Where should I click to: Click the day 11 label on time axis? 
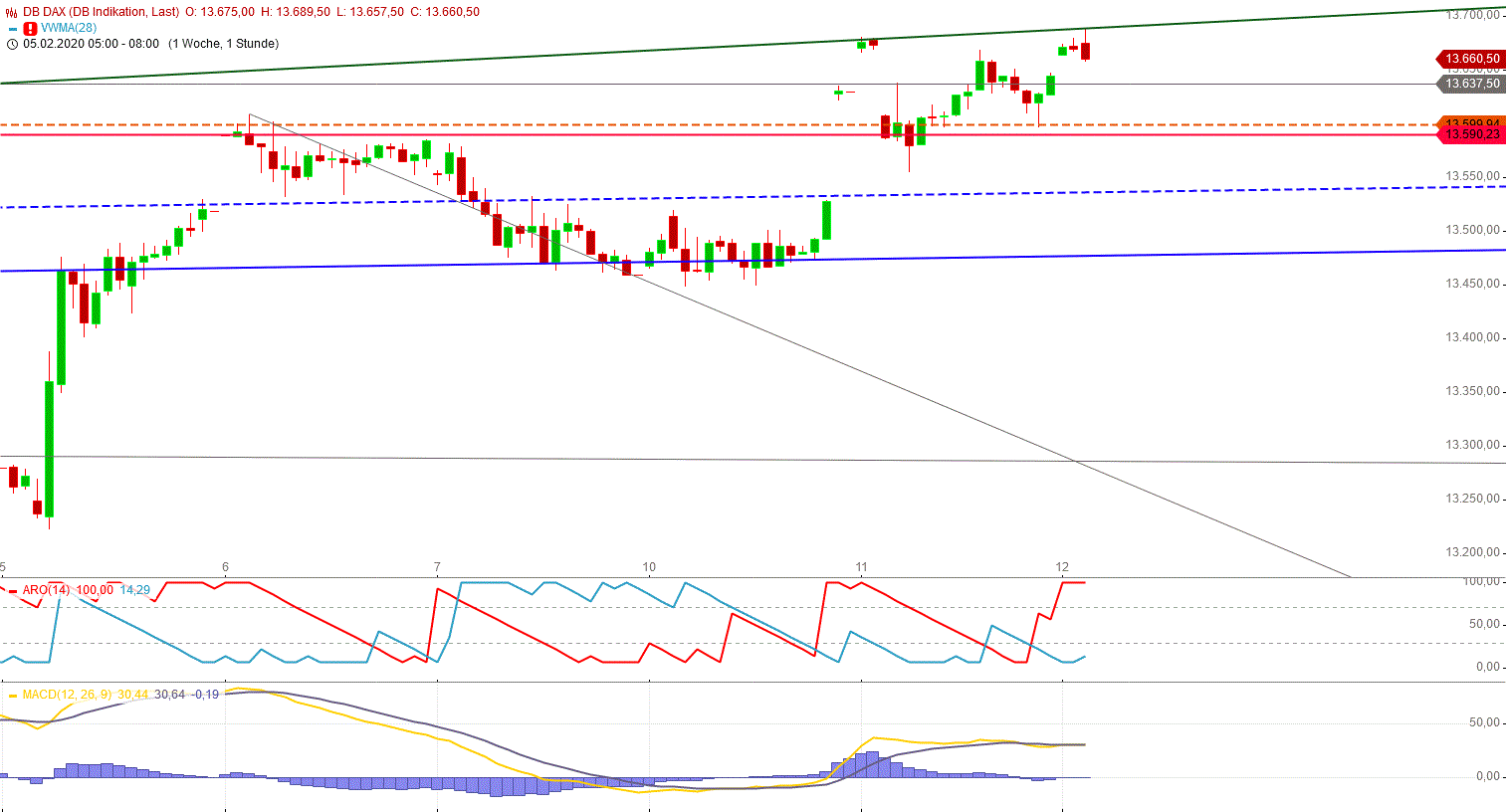pyautogui.click(x=861, y=567)
